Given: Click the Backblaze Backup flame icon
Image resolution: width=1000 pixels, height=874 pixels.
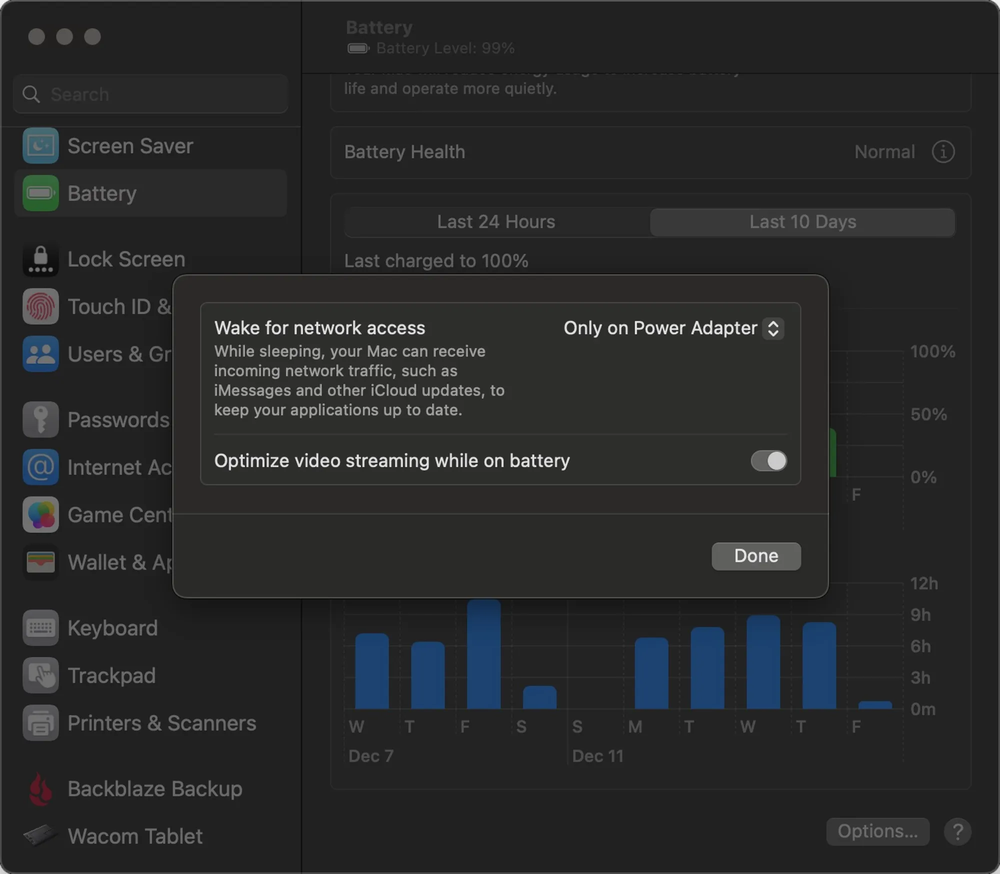Looking at the screenshot, I should (x=40, y=789).
